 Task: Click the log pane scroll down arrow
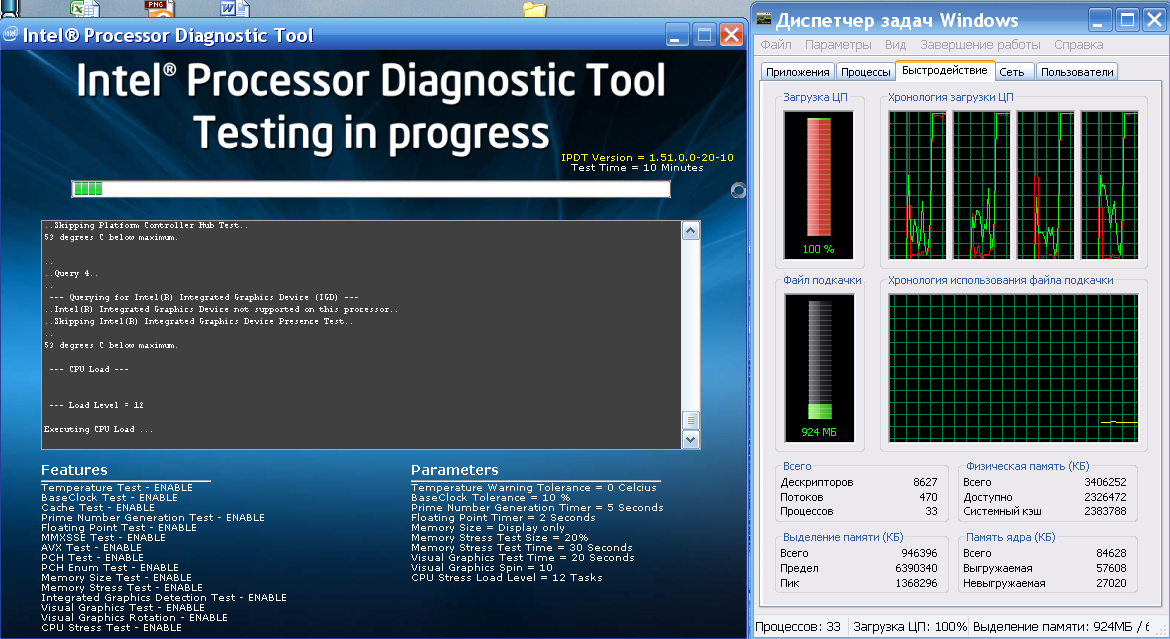(x=691, y=440)
